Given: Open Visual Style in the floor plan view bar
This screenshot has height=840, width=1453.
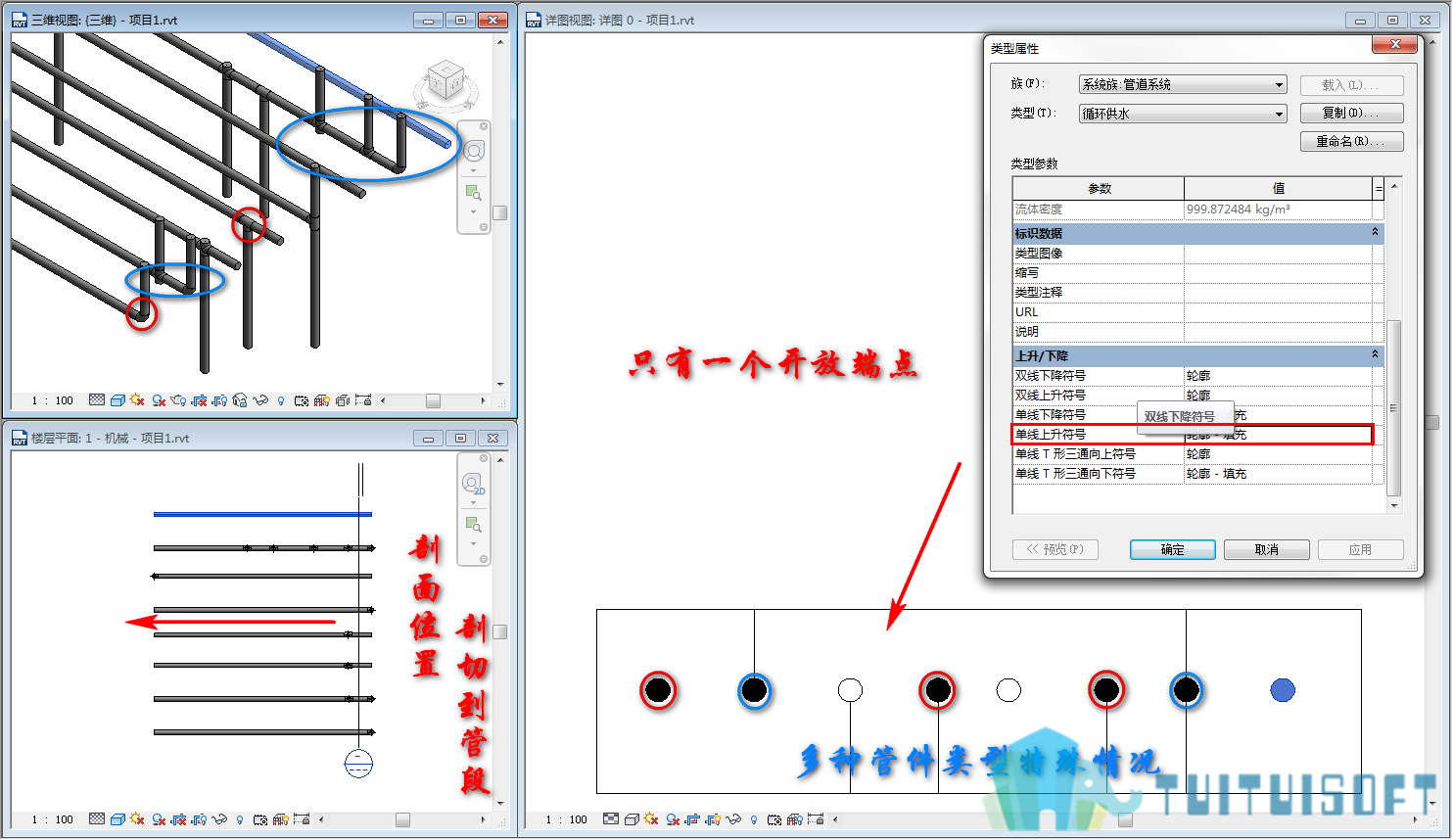Looking at the screenshot, I should pos(117,819).
